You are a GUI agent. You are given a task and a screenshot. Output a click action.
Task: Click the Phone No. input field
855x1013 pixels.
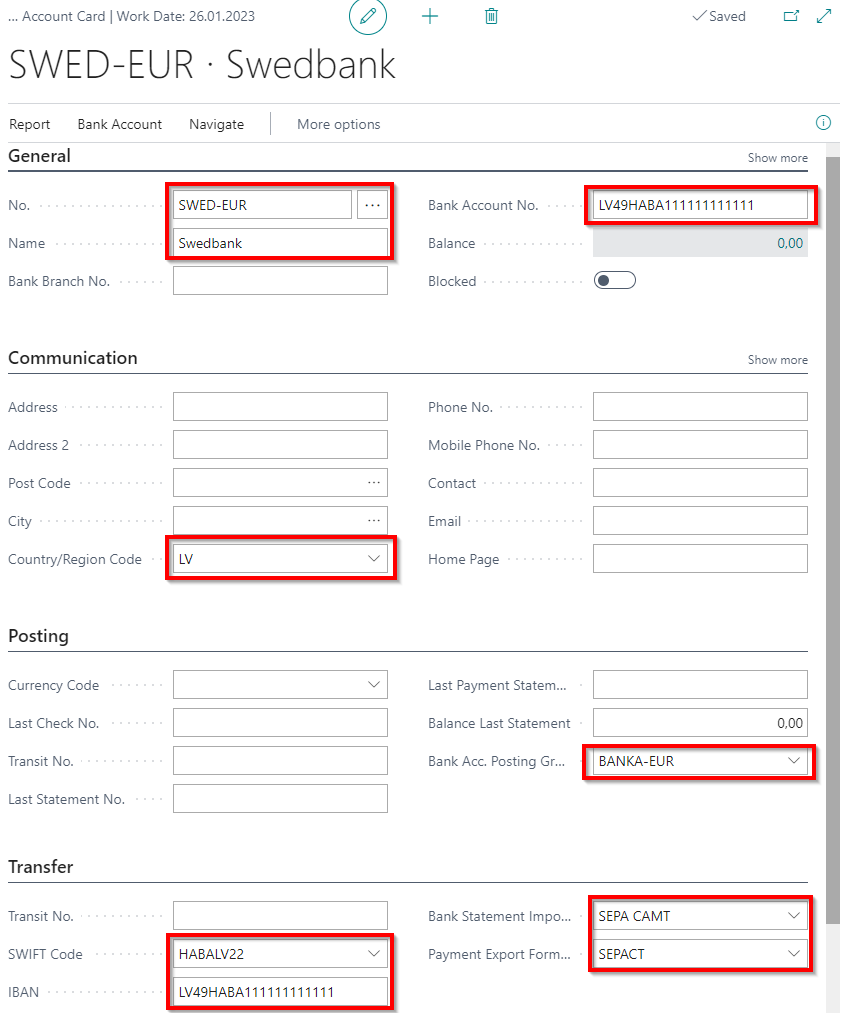tap(701, 406)
